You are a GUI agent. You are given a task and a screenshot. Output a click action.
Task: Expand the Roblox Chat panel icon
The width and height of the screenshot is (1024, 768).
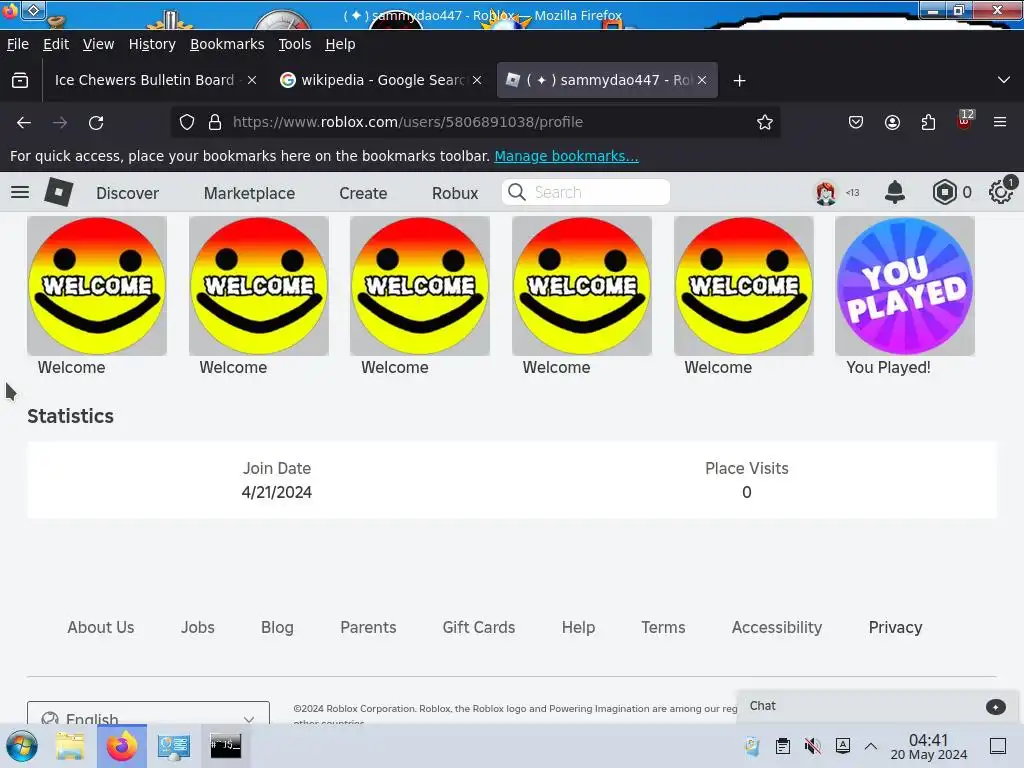(x=995, y=707)
